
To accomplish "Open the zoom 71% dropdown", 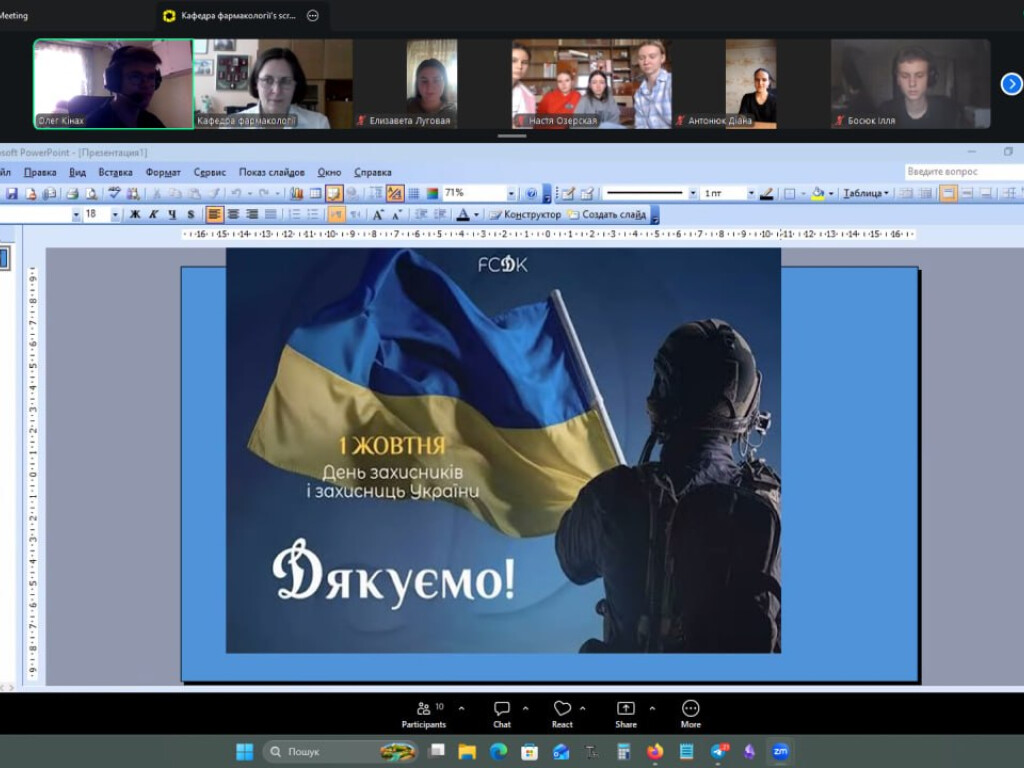I will (511, 193).
